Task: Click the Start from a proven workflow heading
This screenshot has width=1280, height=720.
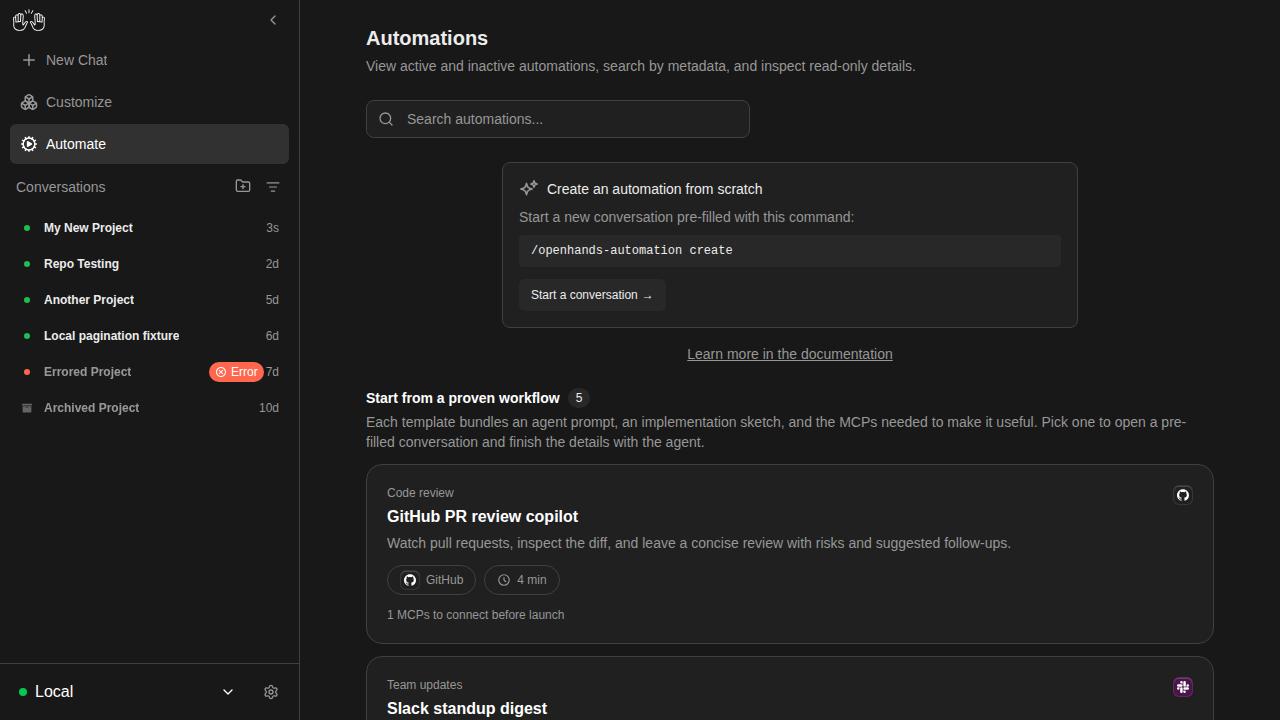Action: (463, 398)
